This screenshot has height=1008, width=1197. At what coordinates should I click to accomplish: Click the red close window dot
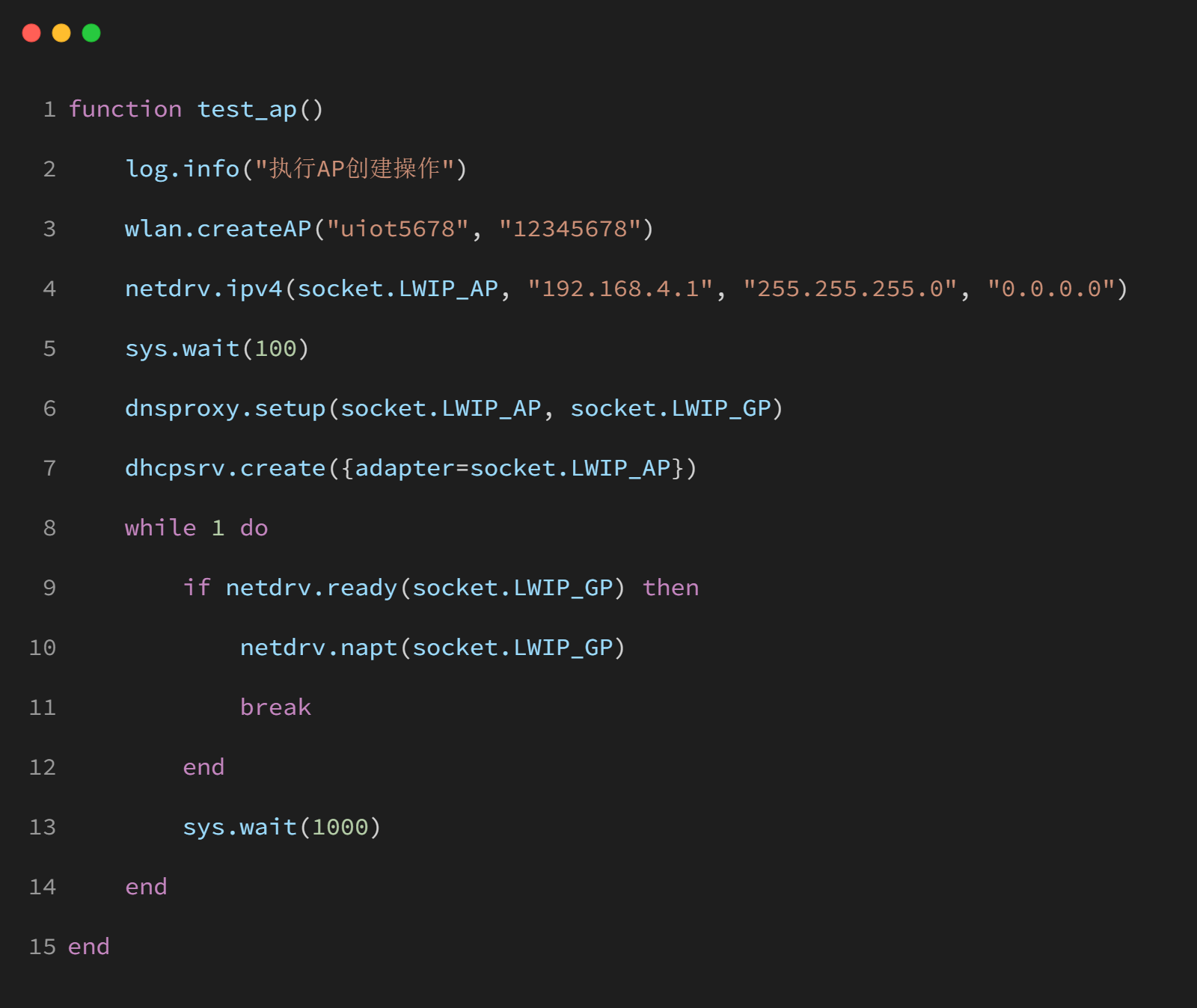tap(31, 33)
